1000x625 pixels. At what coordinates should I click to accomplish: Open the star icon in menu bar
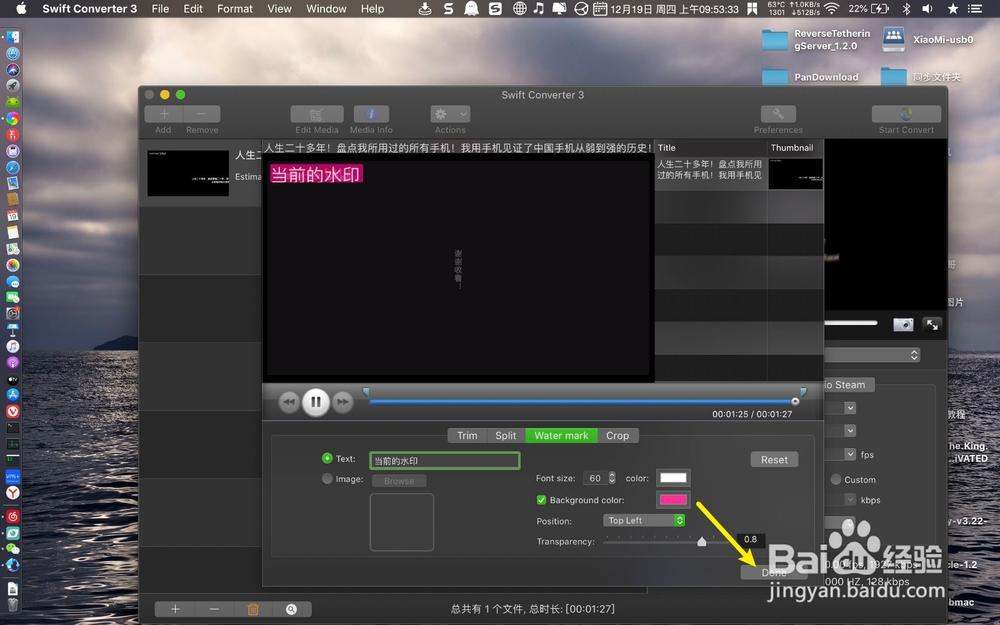coord(953,9)
